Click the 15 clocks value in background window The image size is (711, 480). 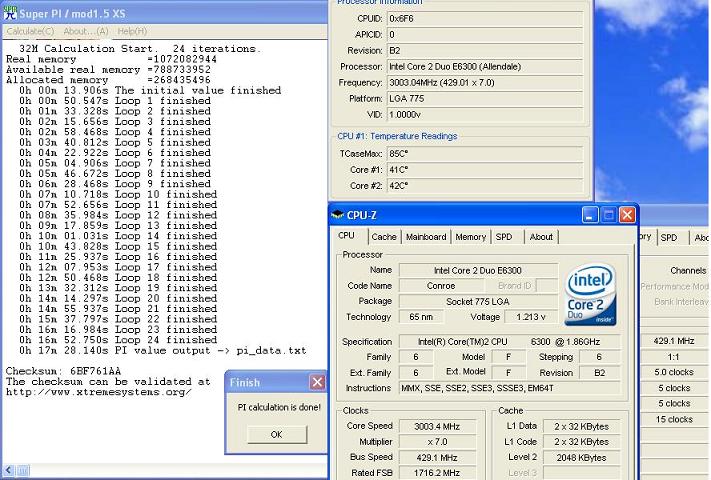(674, 419)
